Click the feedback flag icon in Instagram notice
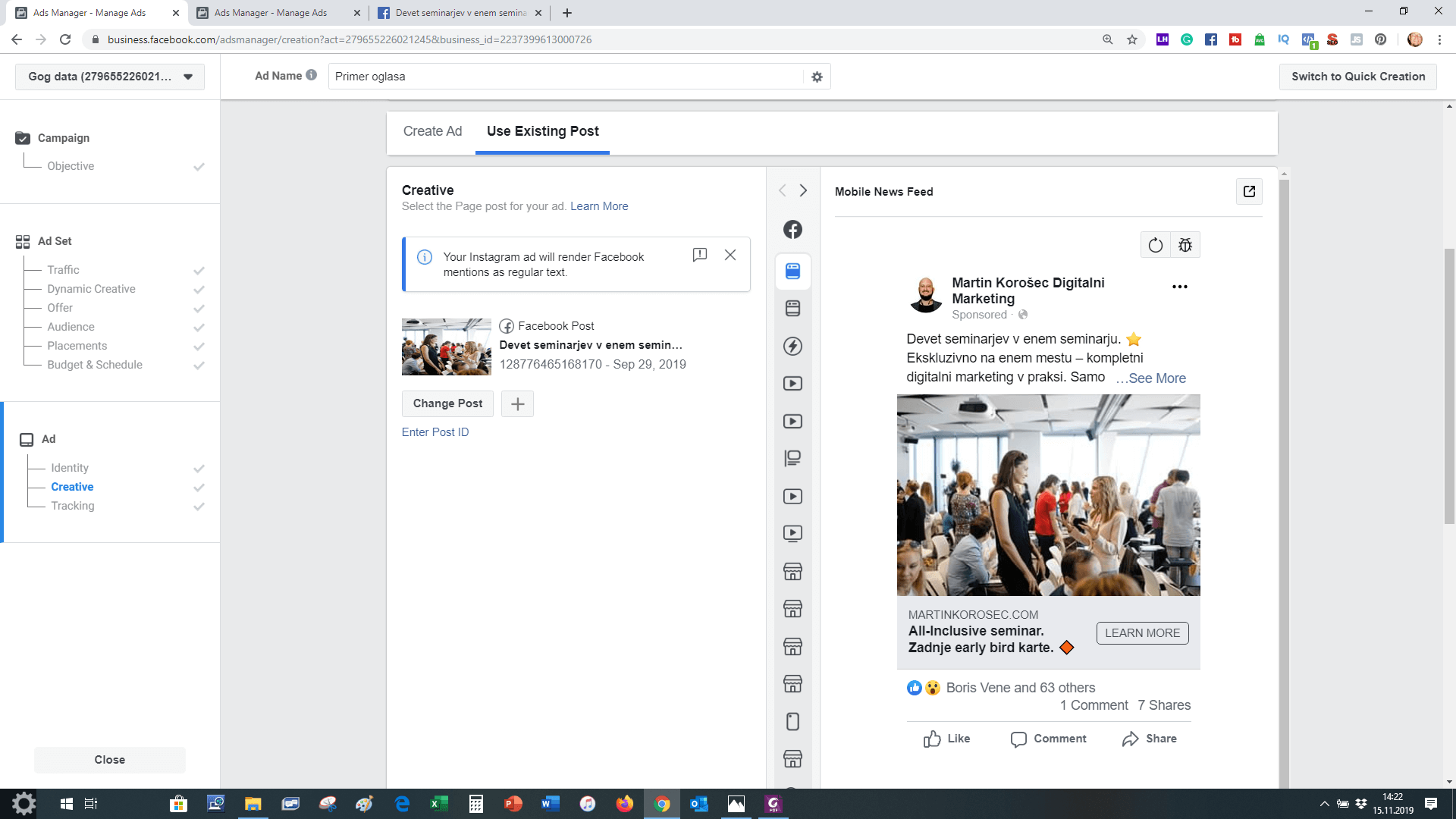 (699, 255)
